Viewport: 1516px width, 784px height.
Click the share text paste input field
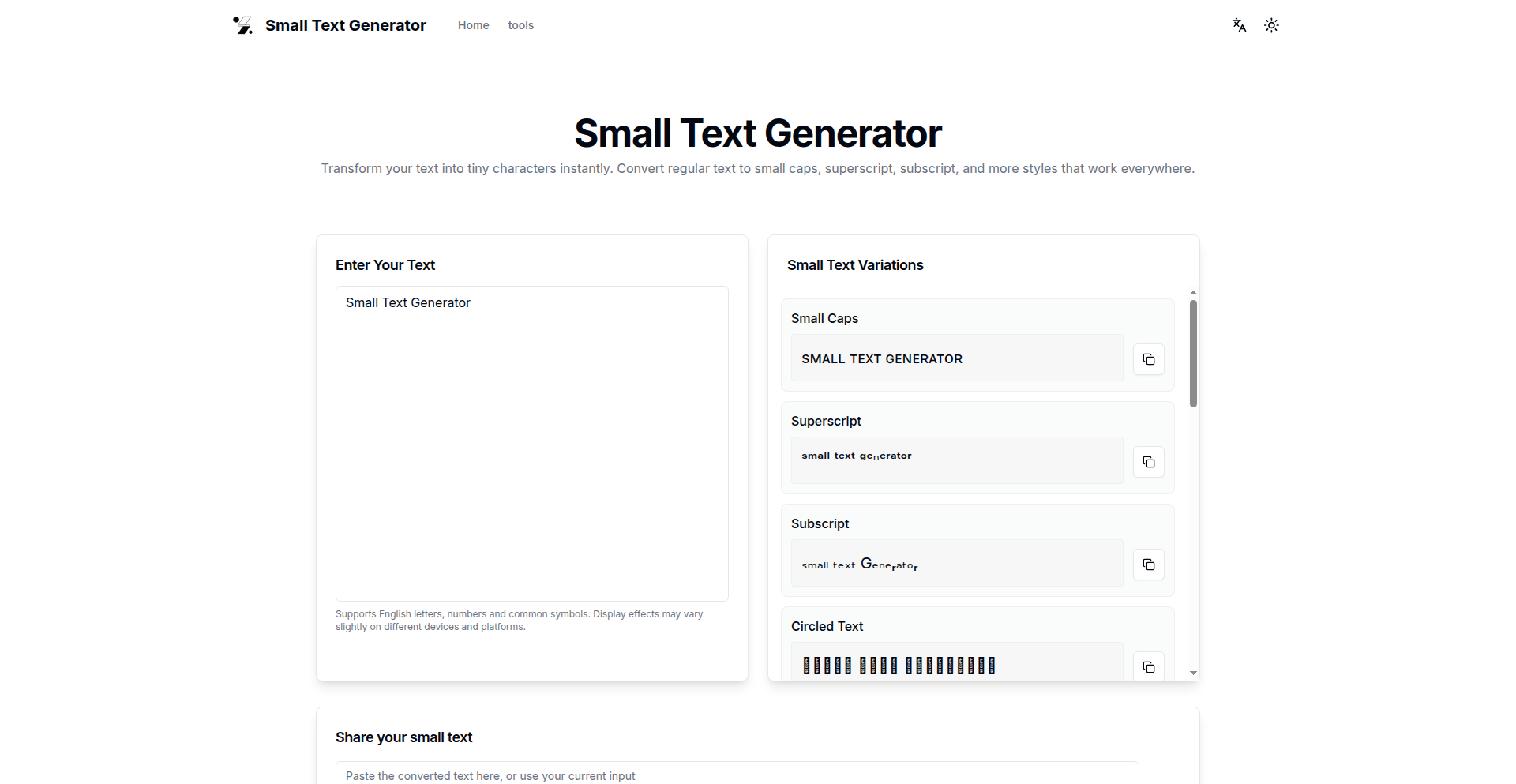737,775
